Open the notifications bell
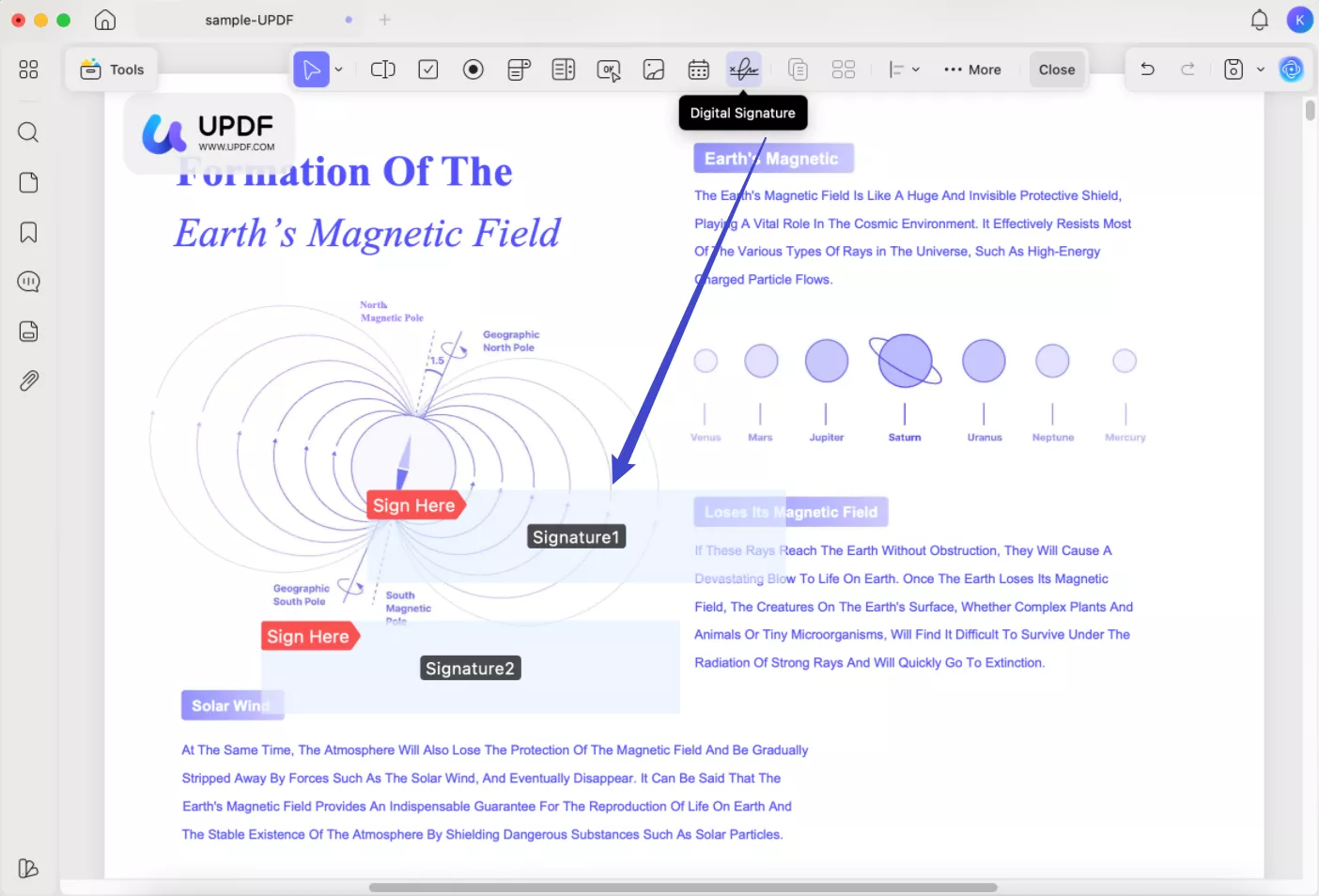Viewport: 1319px width, 896px height. [x=1260, y=20]
